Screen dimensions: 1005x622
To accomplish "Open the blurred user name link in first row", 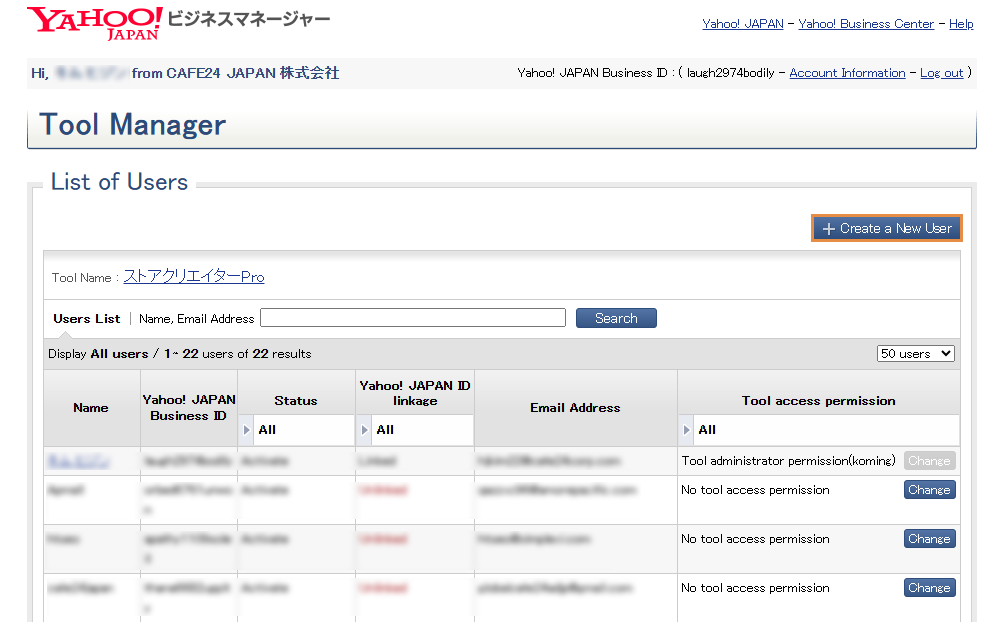I will 78,461.
